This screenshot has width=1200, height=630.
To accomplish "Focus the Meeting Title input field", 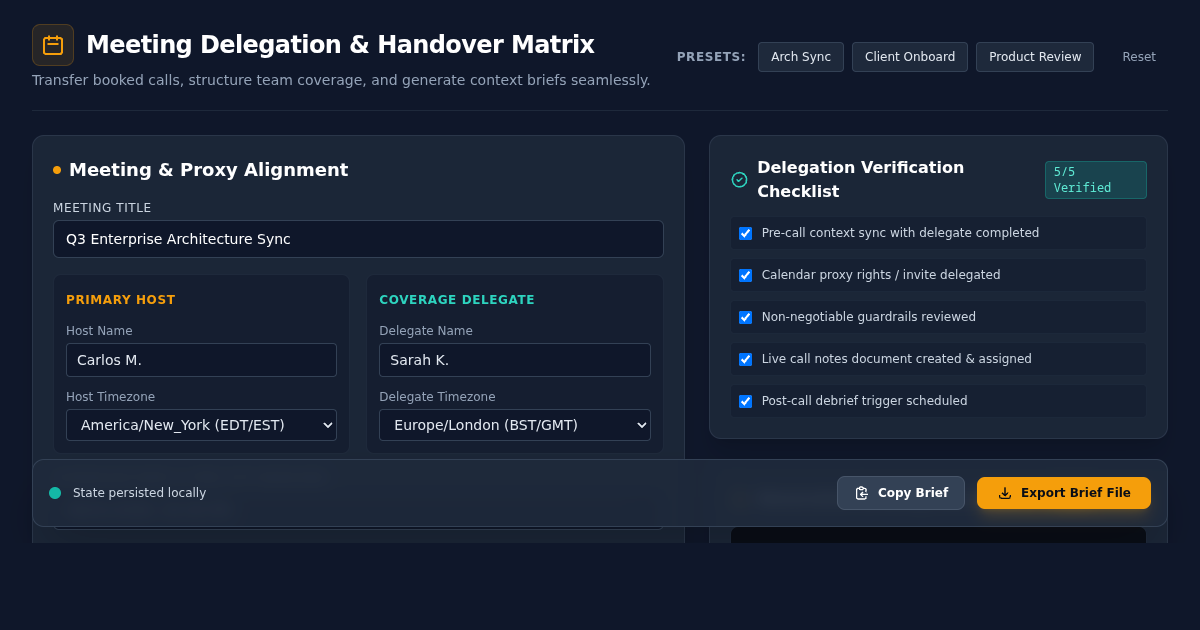I will (358, 239).
